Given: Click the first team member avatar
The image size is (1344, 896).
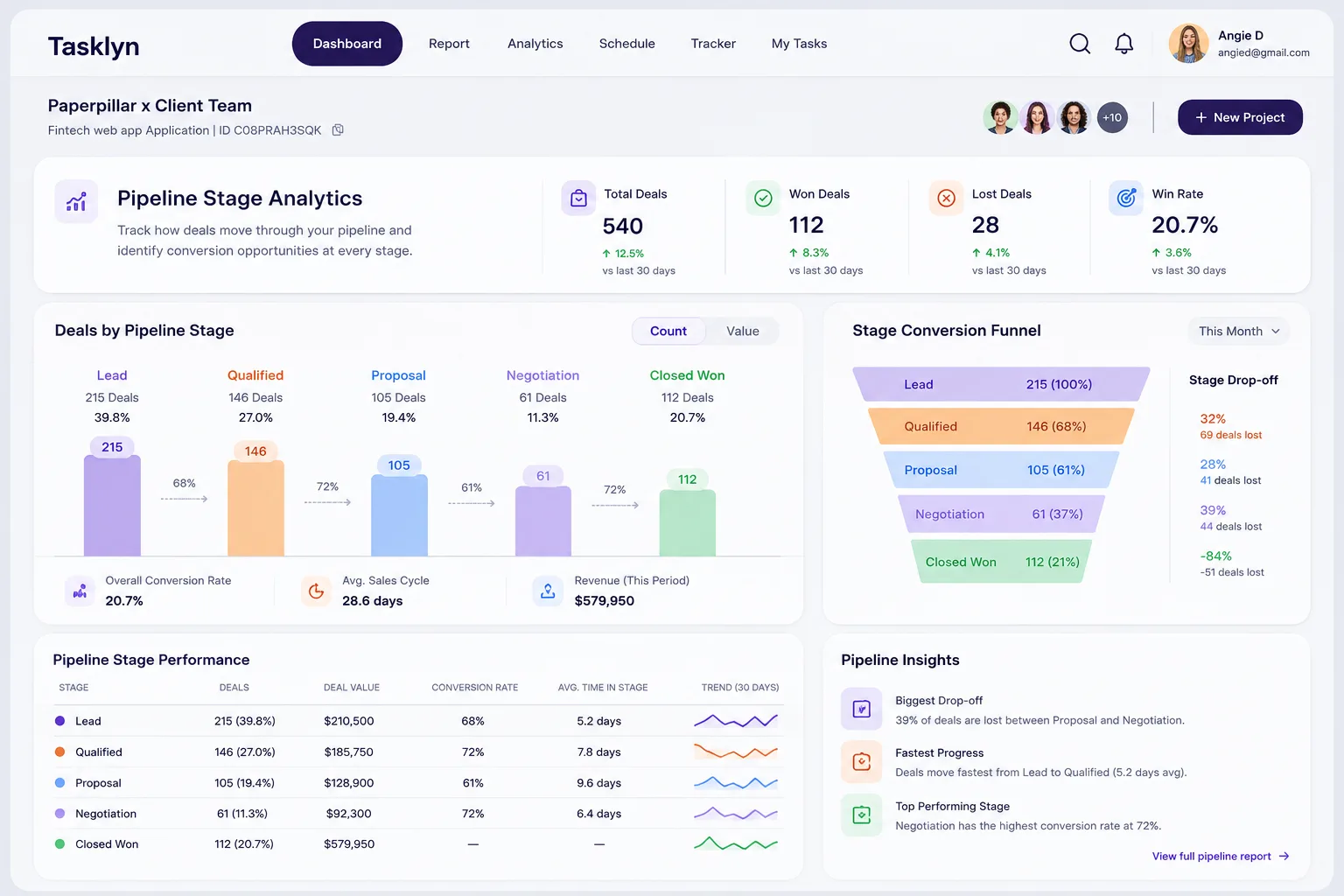Looking at the screenshot, I should click(x=999, y=117).
